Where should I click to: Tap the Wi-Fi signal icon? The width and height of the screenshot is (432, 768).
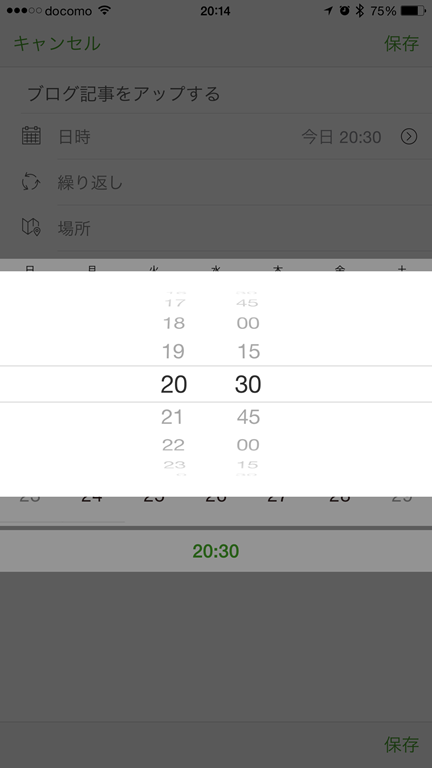pos(104,11)
